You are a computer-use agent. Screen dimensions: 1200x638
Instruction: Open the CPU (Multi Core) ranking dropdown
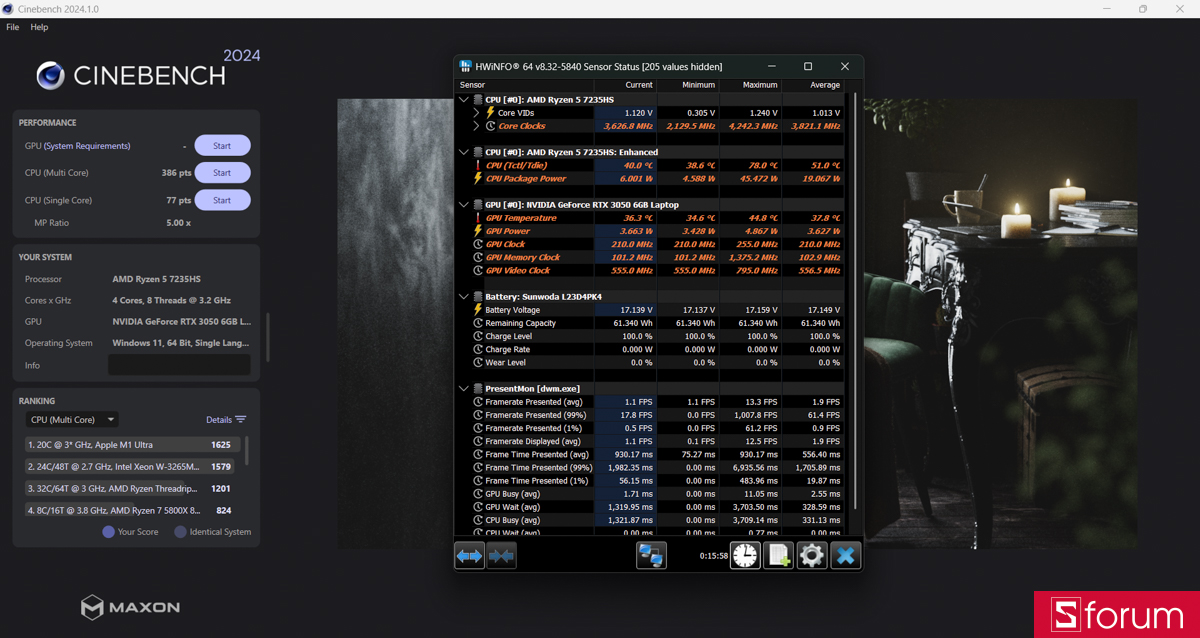point(72,420)
